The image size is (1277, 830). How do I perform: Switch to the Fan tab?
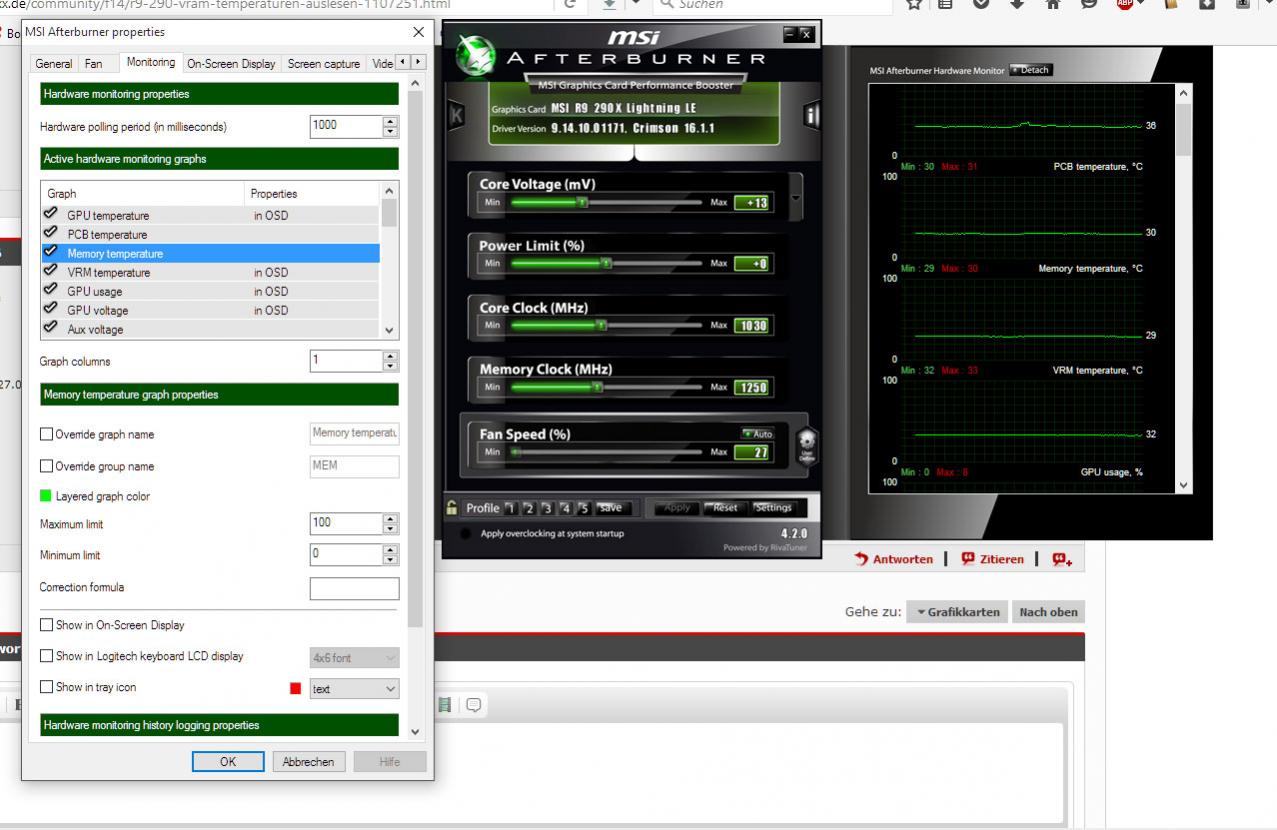(x=93, y=64)
